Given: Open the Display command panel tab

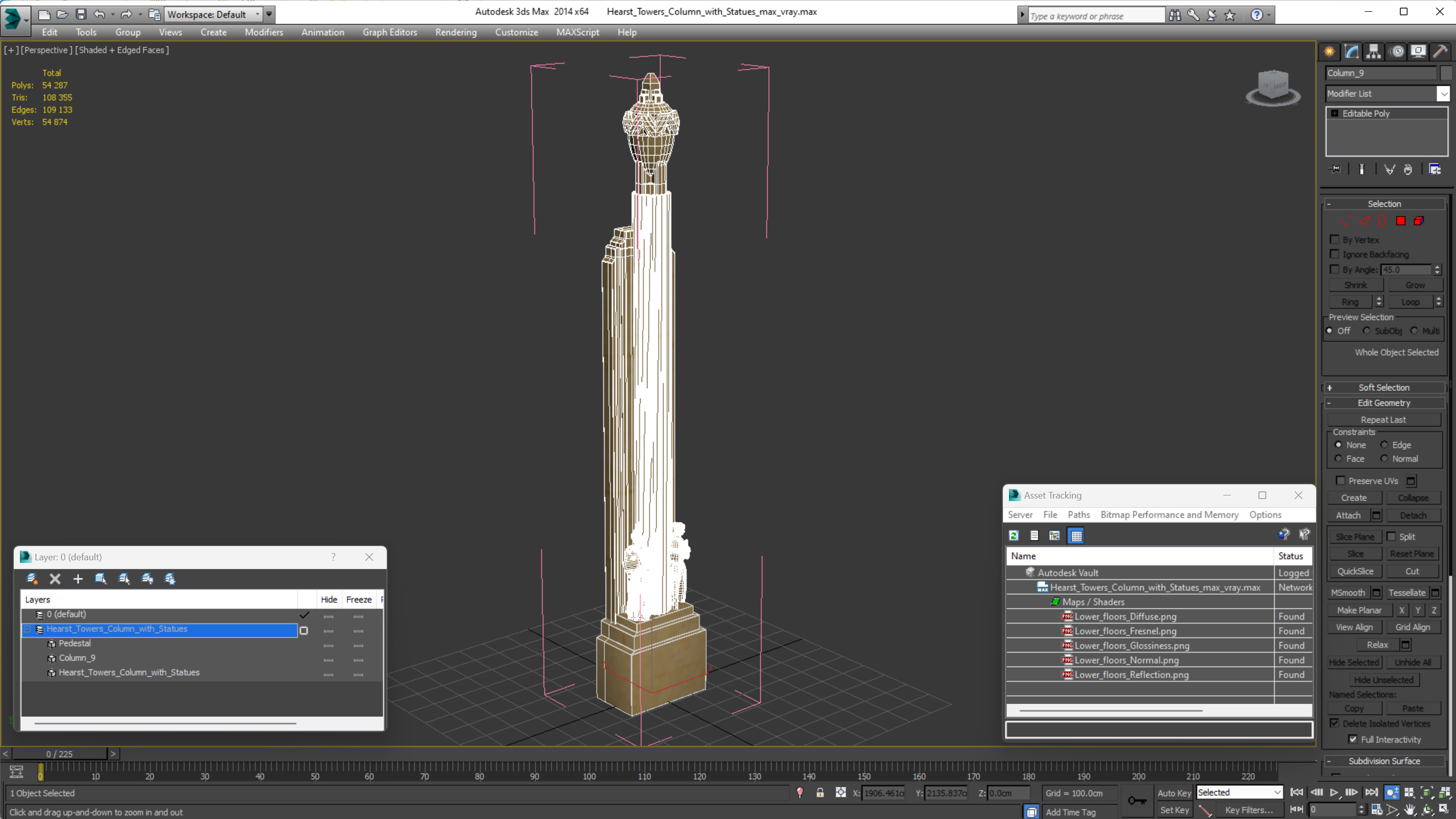Looking at the screenshot, I should click(1419, 52).
